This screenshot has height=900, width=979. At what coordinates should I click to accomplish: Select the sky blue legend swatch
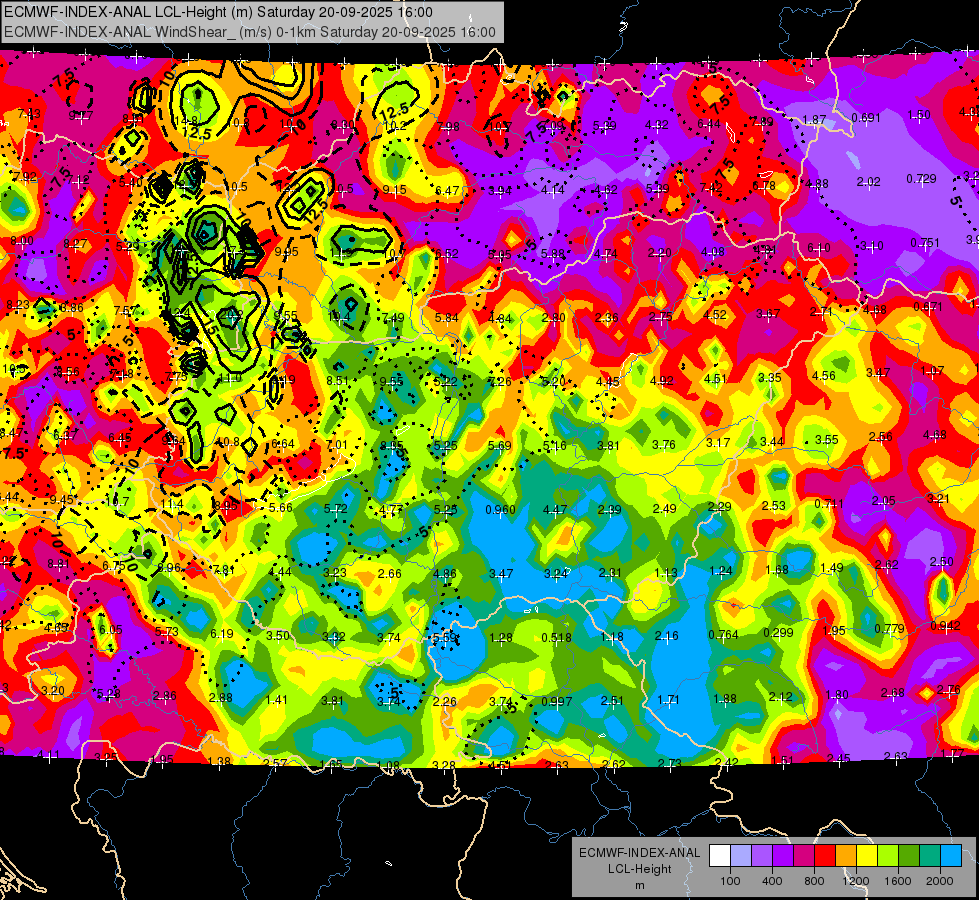point(951,856)
